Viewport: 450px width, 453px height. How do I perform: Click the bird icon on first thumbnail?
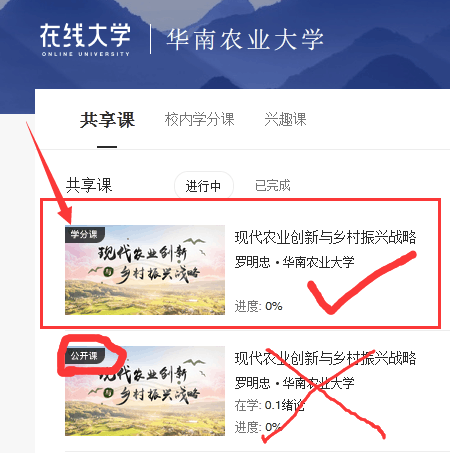tap(194, 241)
